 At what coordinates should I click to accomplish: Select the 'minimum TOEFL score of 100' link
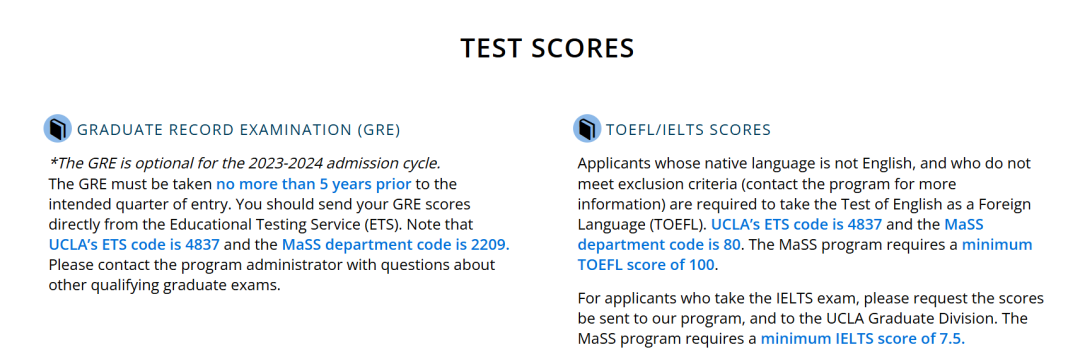[x=805, y=255]
